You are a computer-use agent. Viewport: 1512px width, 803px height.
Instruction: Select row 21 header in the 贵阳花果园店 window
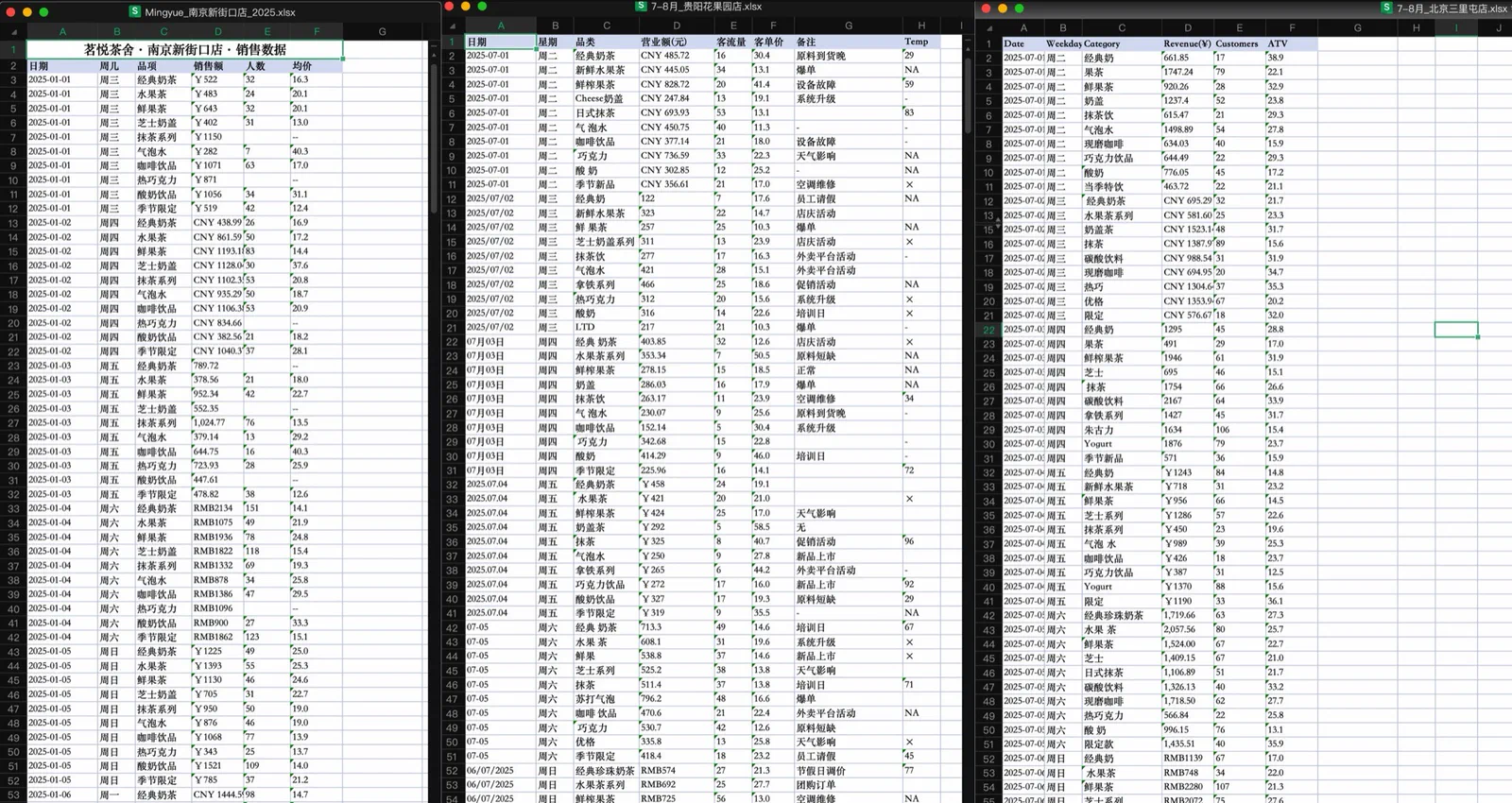coord(453,328)
